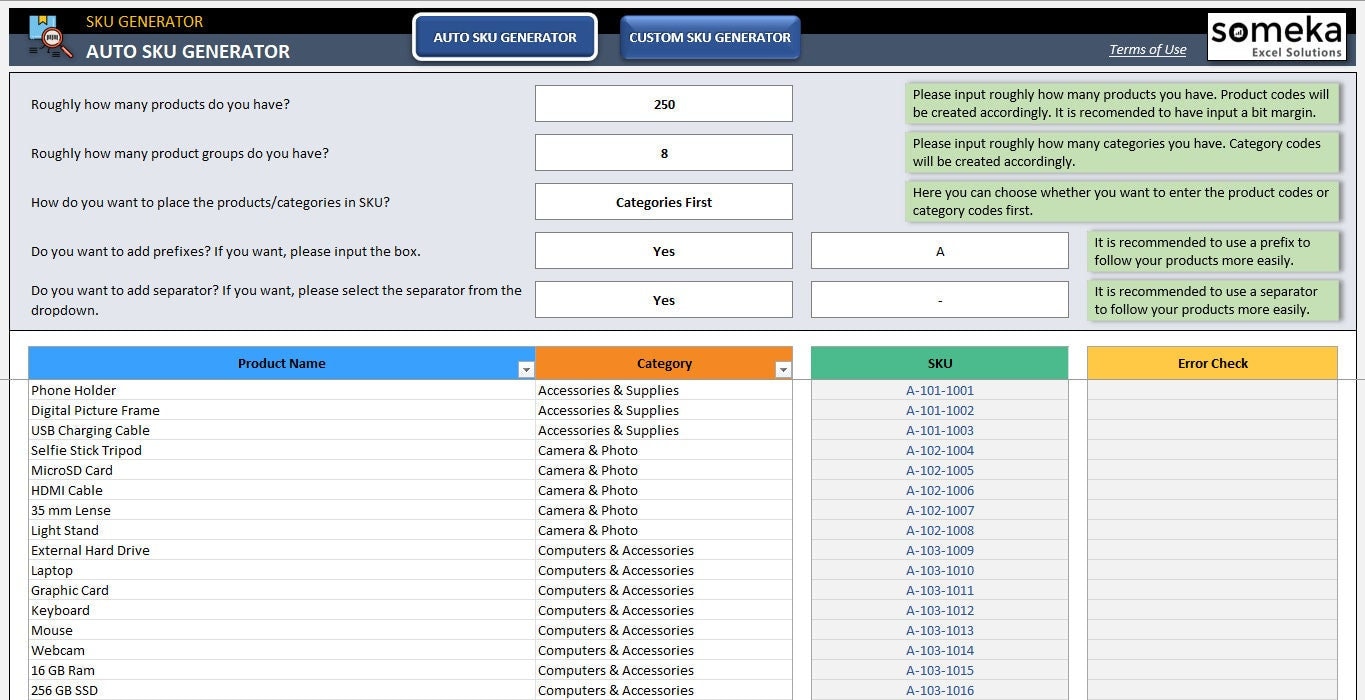Switch to the Custom SKU Generator tab
The image size is (1365, 700).
point(709,37)
